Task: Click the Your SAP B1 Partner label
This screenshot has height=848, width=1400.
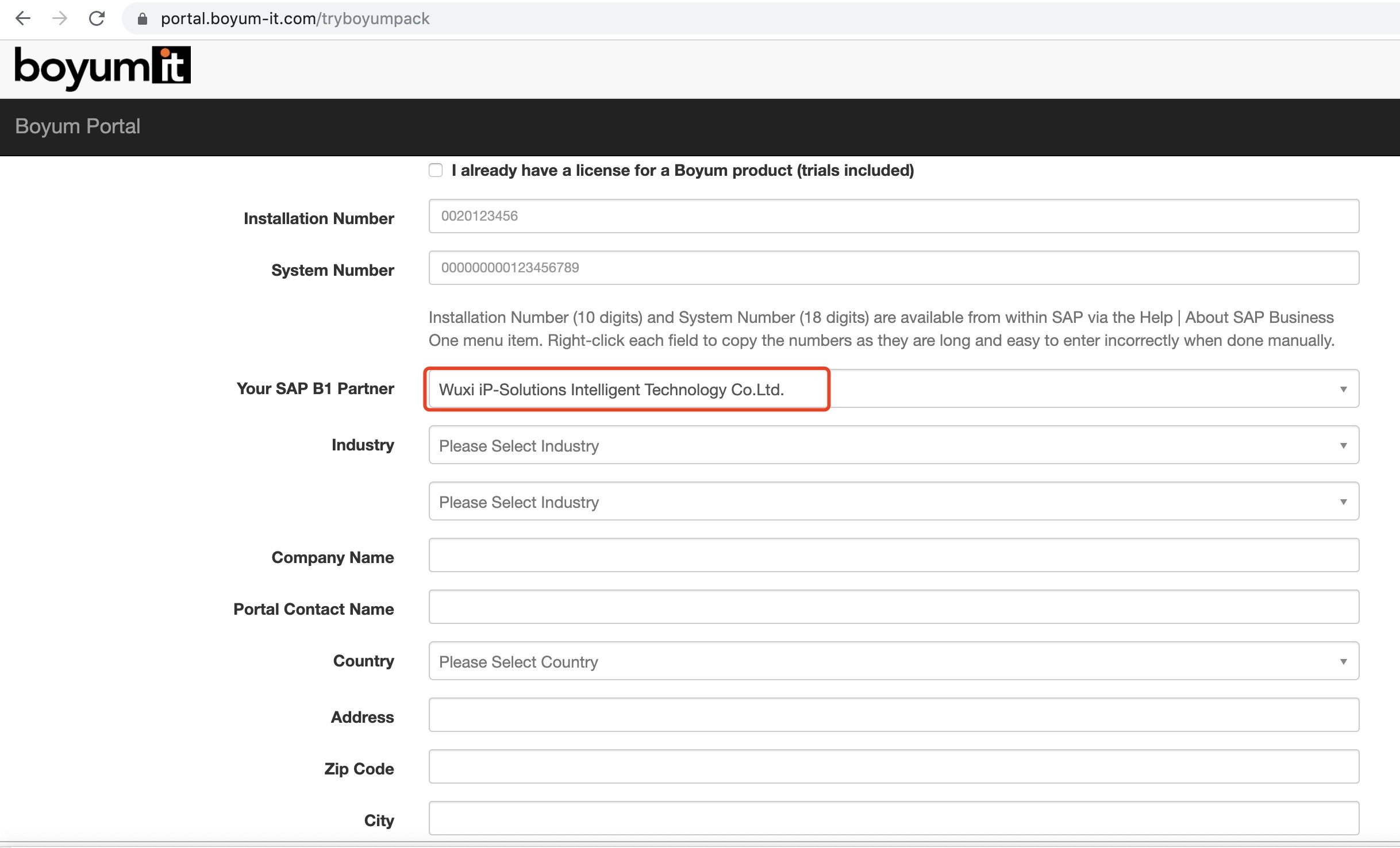Action: coord(316,388)
